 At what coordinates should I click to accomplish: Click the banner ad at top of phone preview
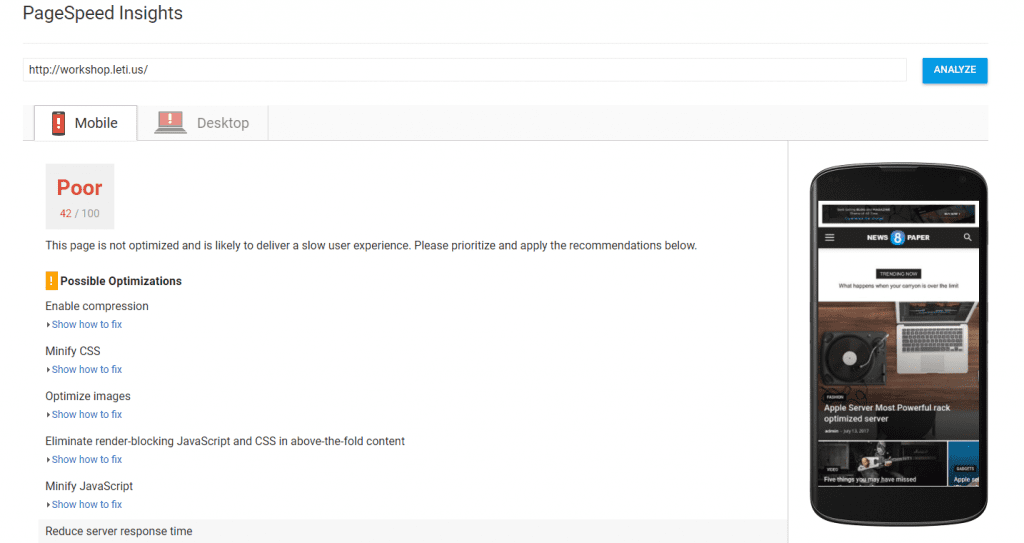click(898, 214)
